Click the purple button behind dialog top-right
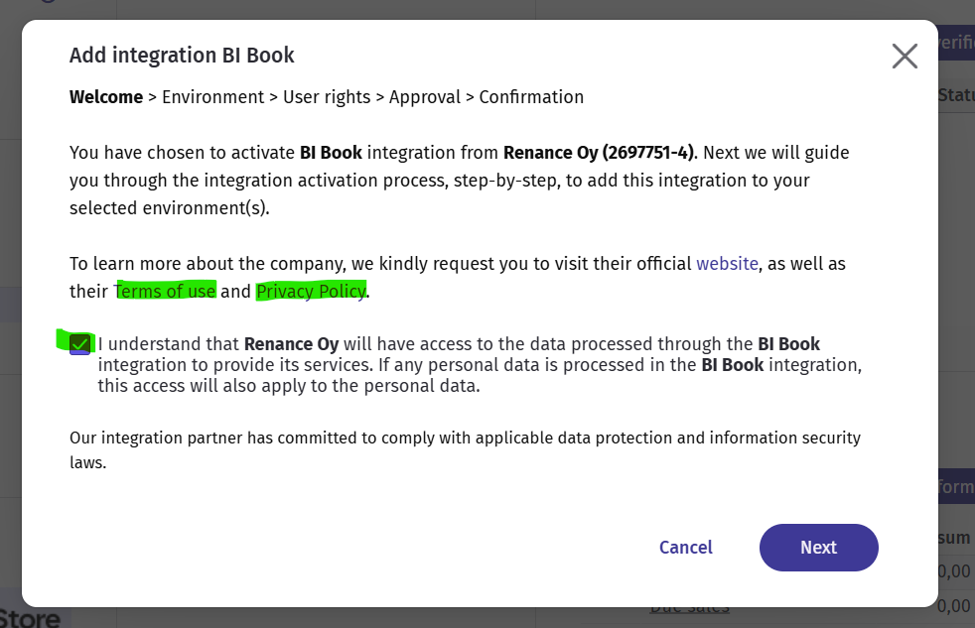Viewport: 975px width, 628px height. [956, 42]
